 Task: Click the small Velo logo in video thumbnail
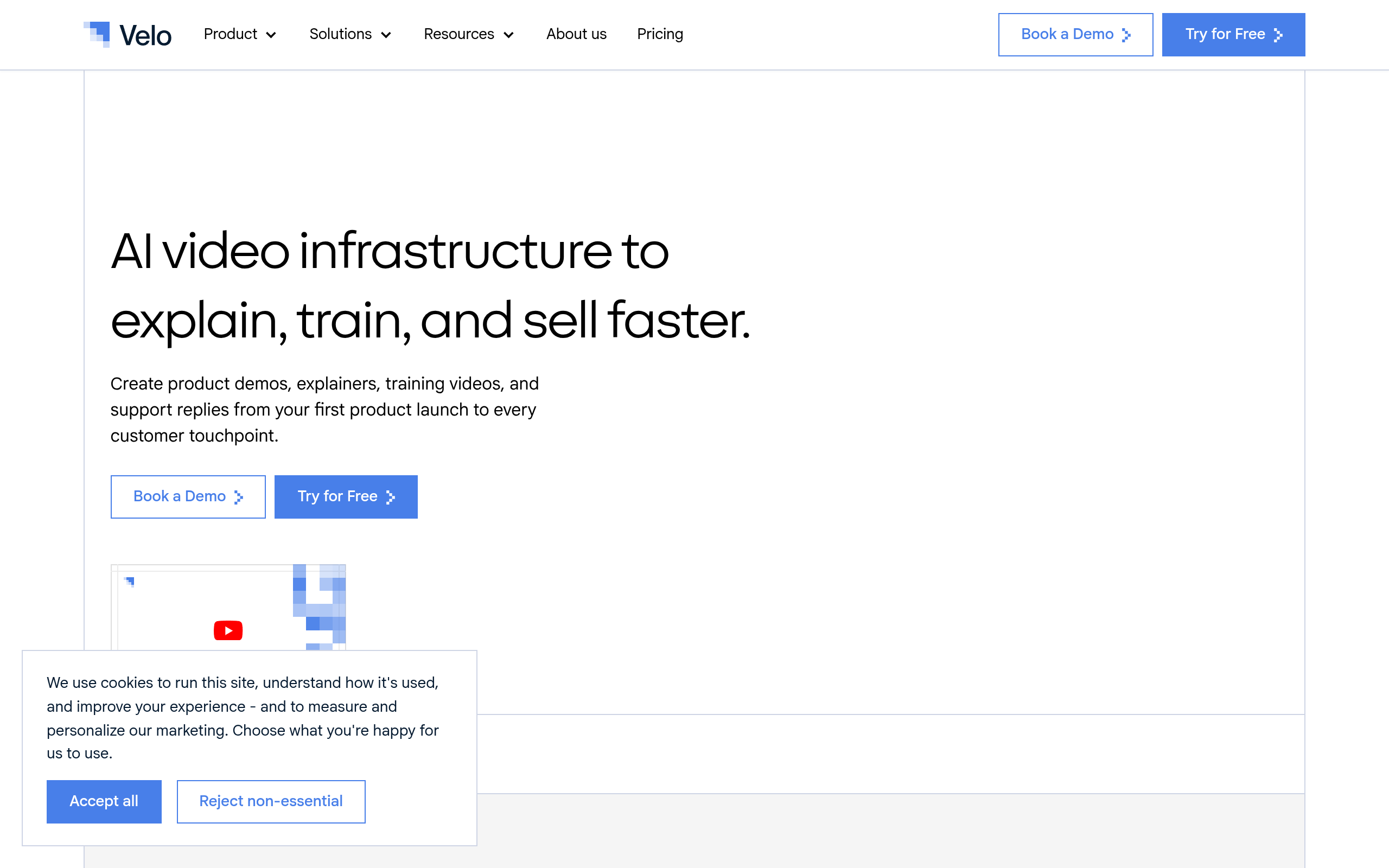130,582
